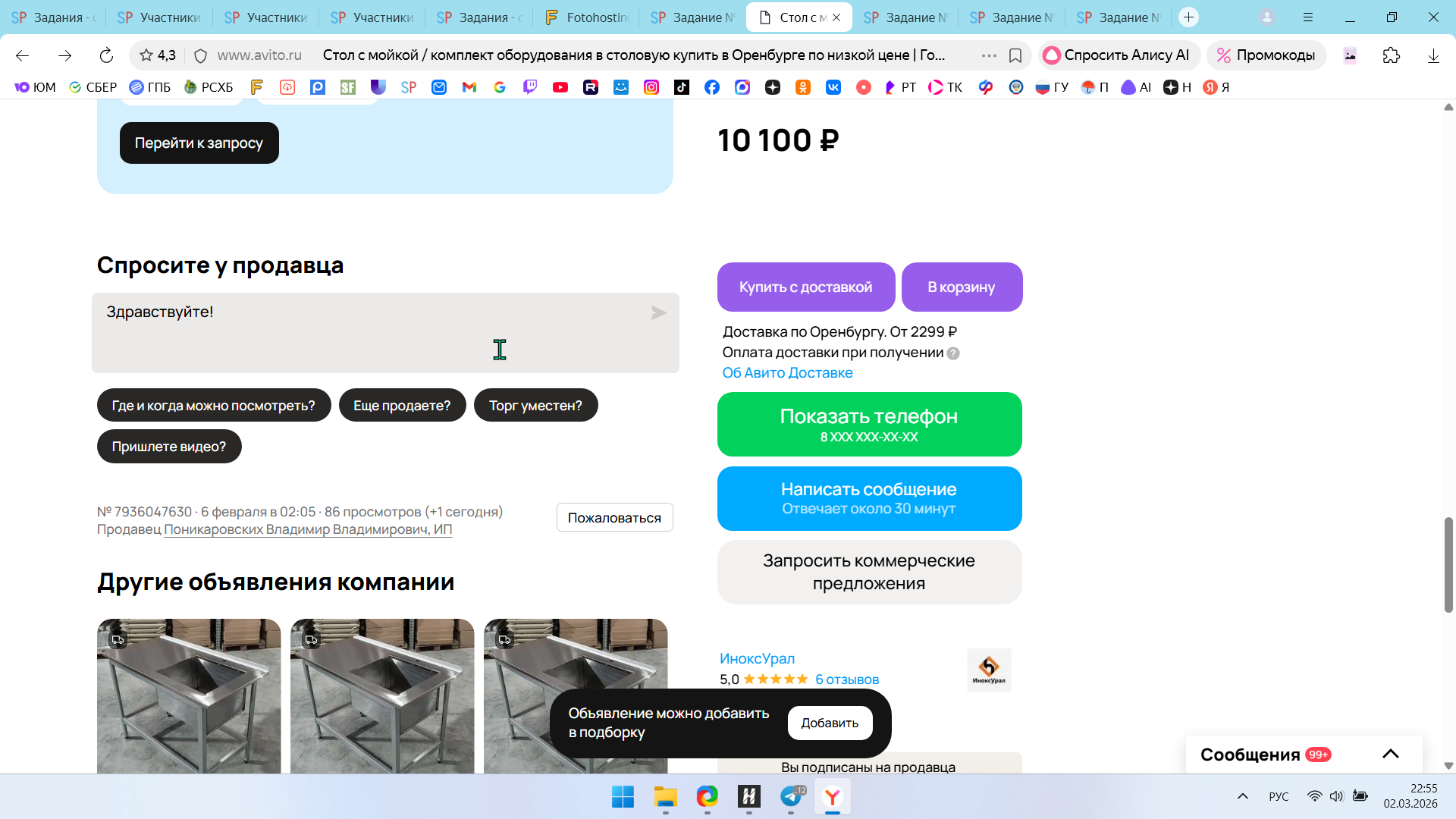Open browser main menu hamburger
The width and height of the screenshot is (1456, 819).
pyautogui.click(x=1308, y=17)
